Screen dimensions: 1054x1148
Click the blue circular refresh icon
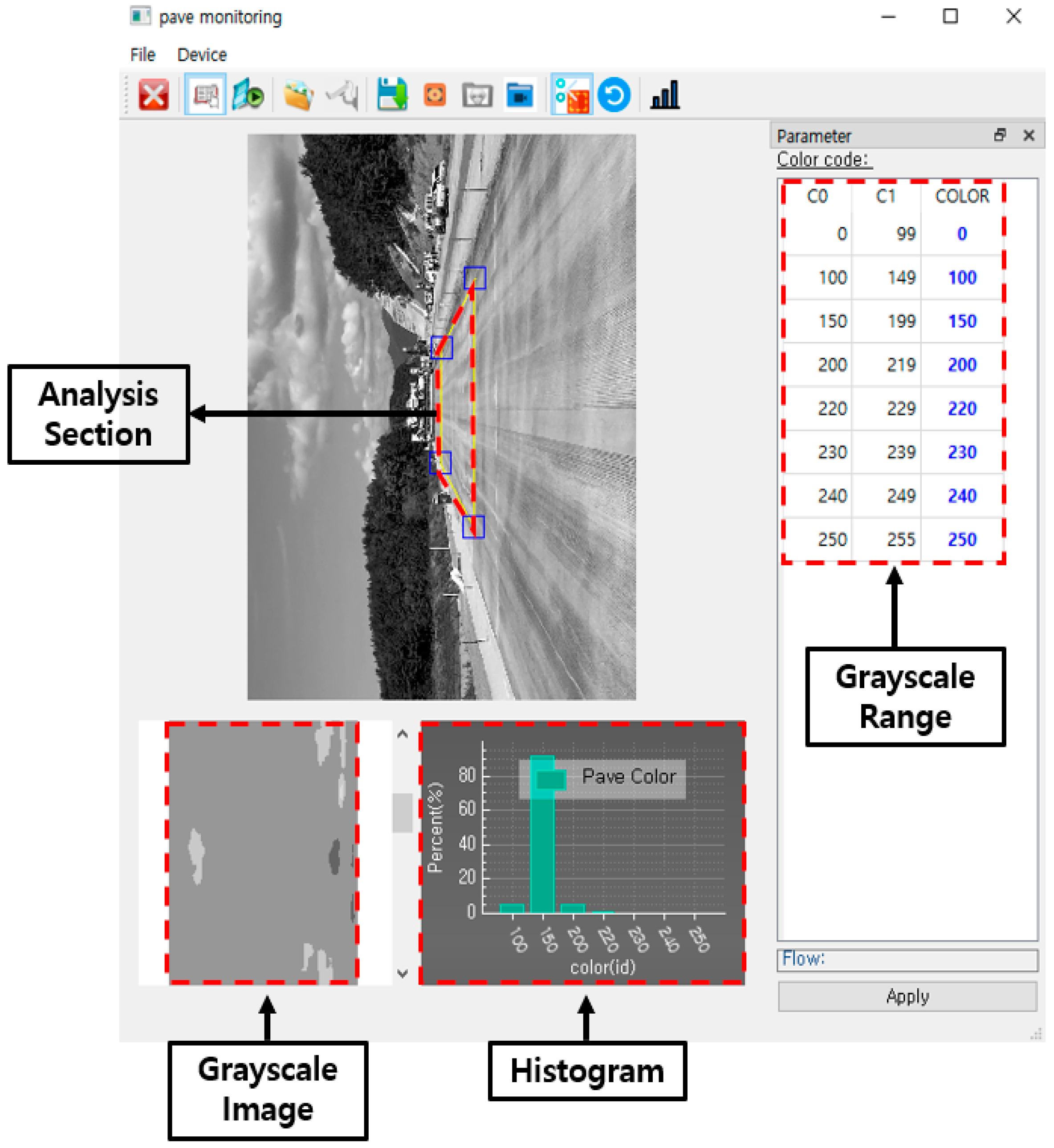[x=614, y=95]
